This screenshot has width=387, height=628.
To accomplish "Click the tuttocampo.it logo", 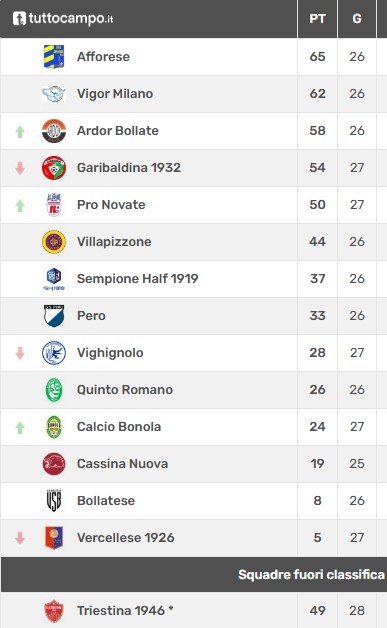I will click(x=63, y=18).
